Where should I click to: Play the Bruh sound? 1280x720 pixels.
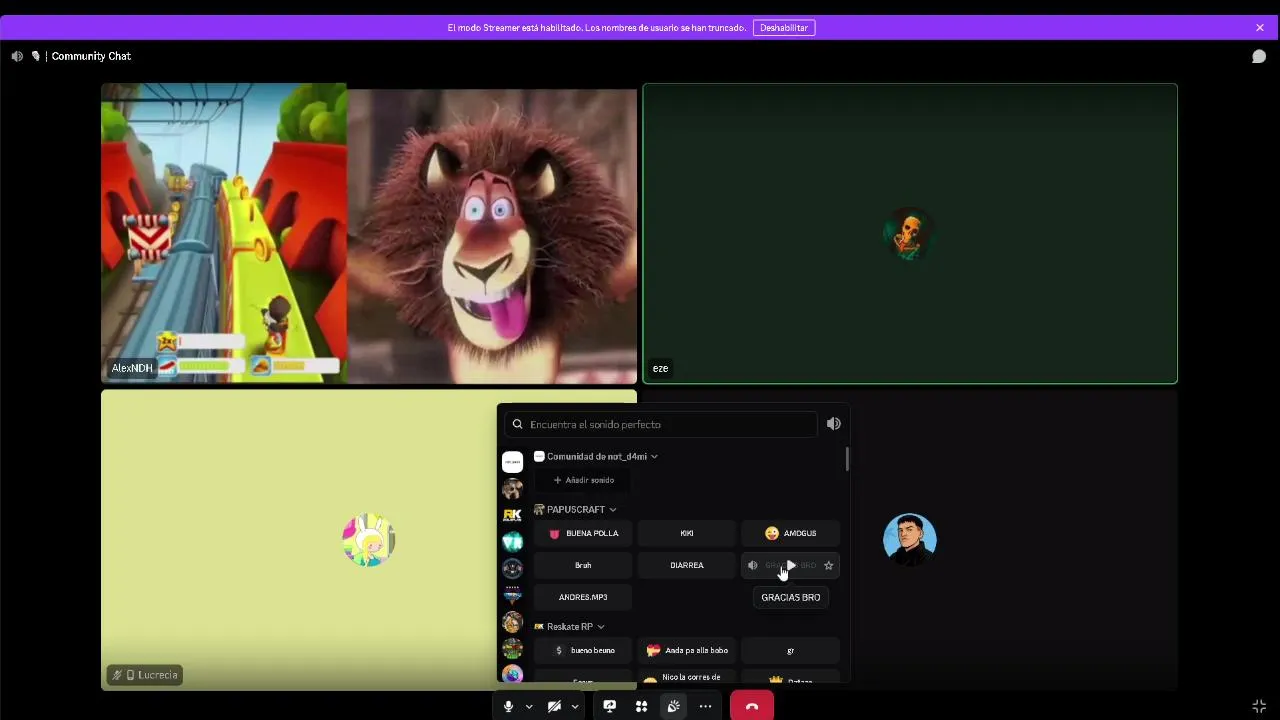(583, 565)
